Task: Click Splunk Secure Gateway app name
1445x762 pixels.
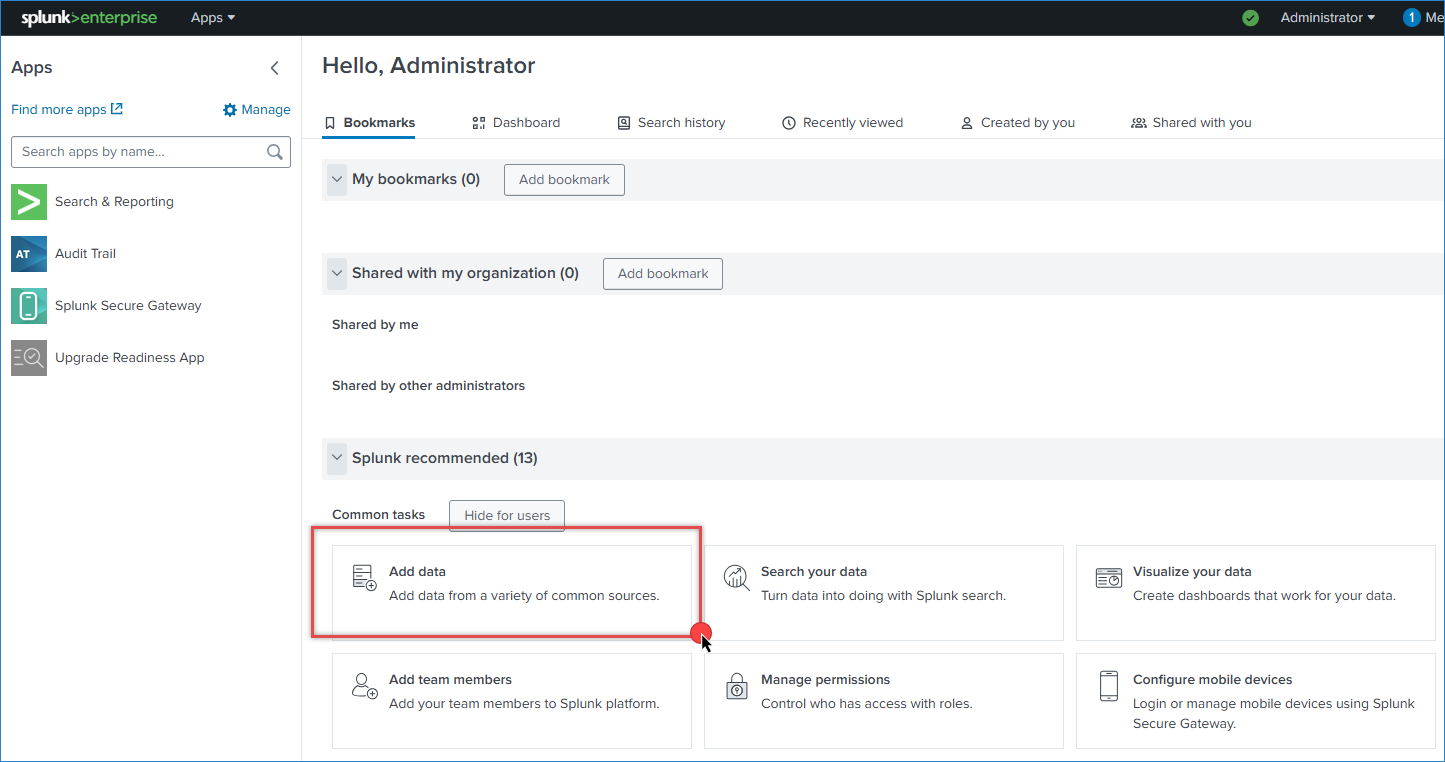Action: point(128,306)
